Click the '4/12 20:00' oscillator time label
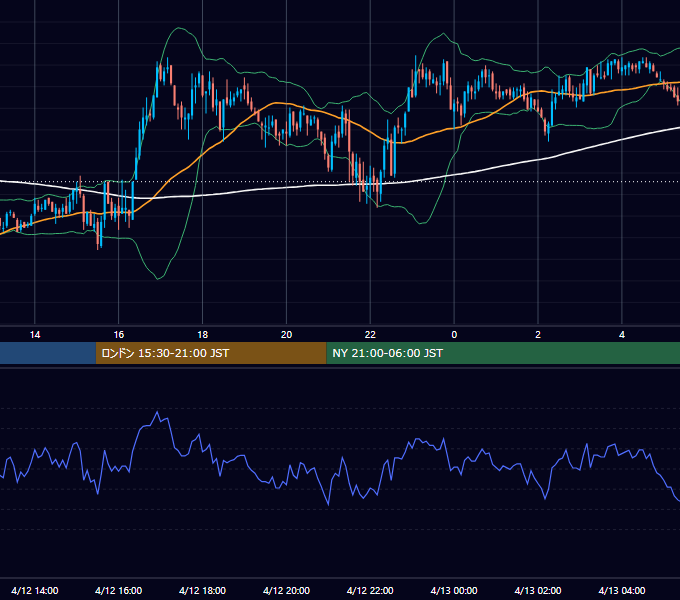This screenshot has height=600, width=680. [286, 590]
